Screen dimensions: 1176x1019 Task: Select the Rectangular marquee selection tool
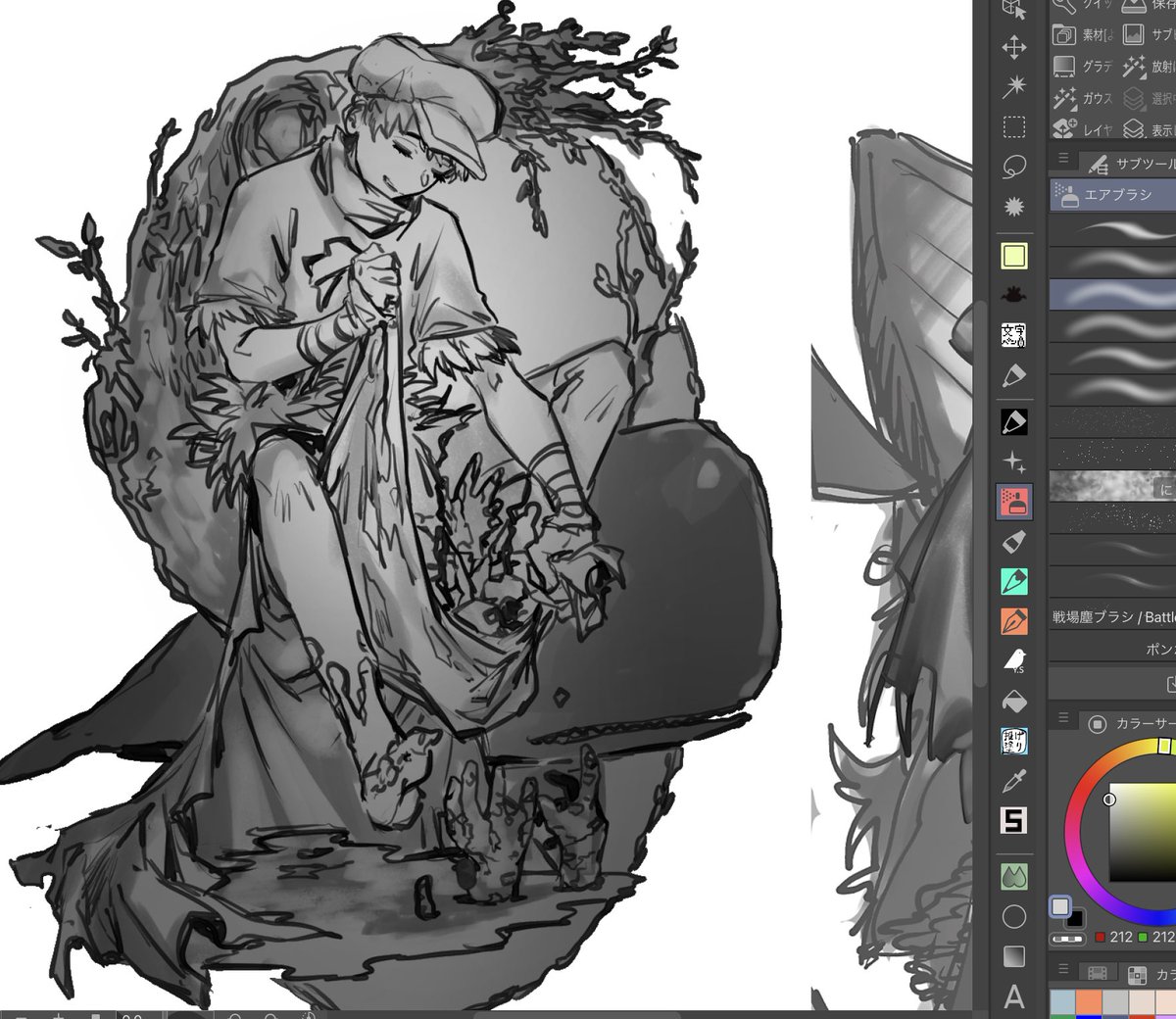(x=1014, y=127)
